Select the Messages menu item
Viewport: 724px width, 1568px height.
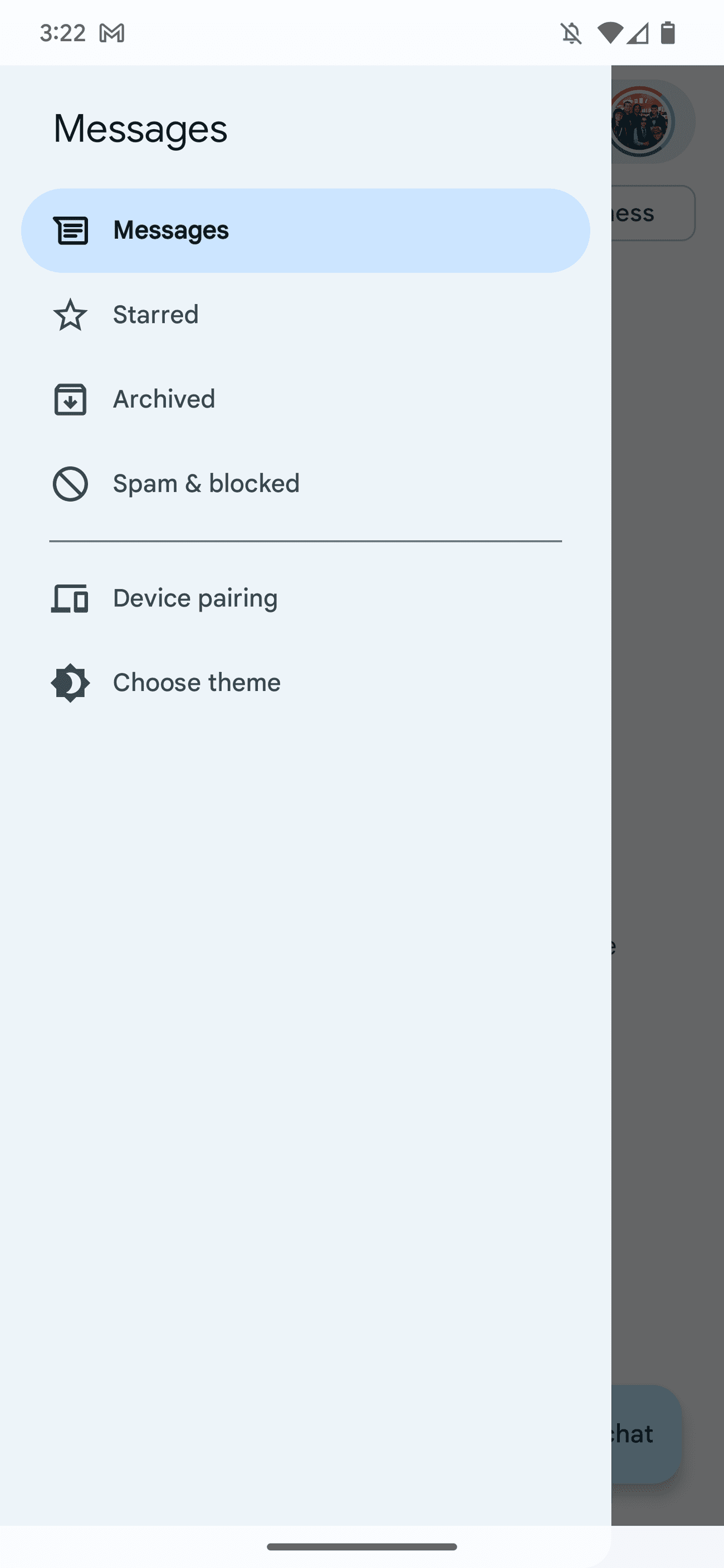point(171,231)
